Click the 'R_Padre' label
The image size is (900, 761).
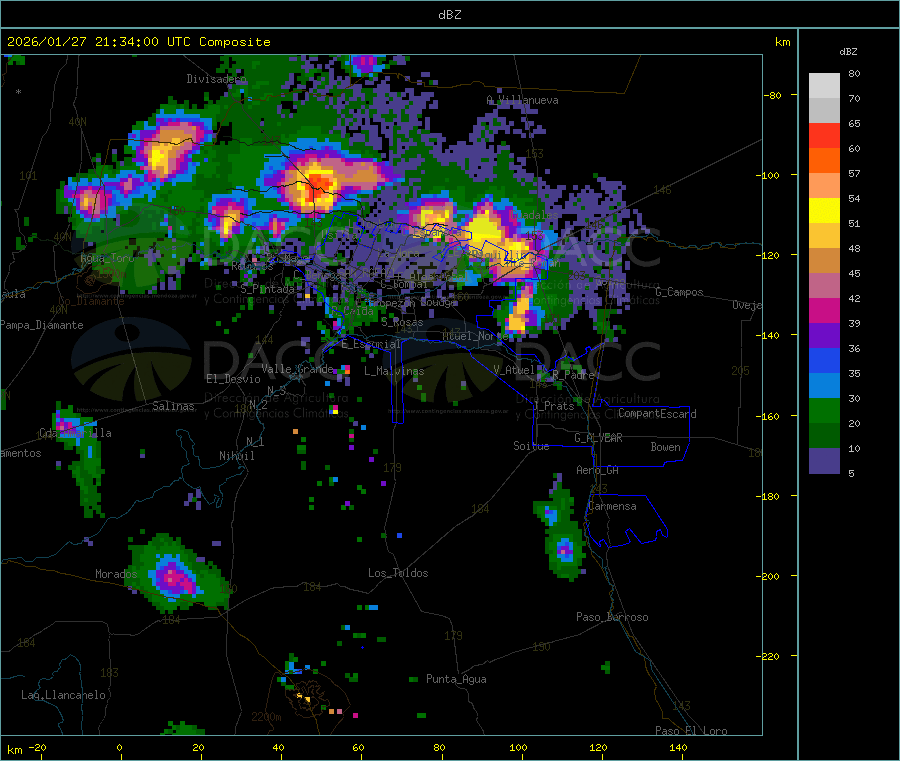(x=573, y=375)
